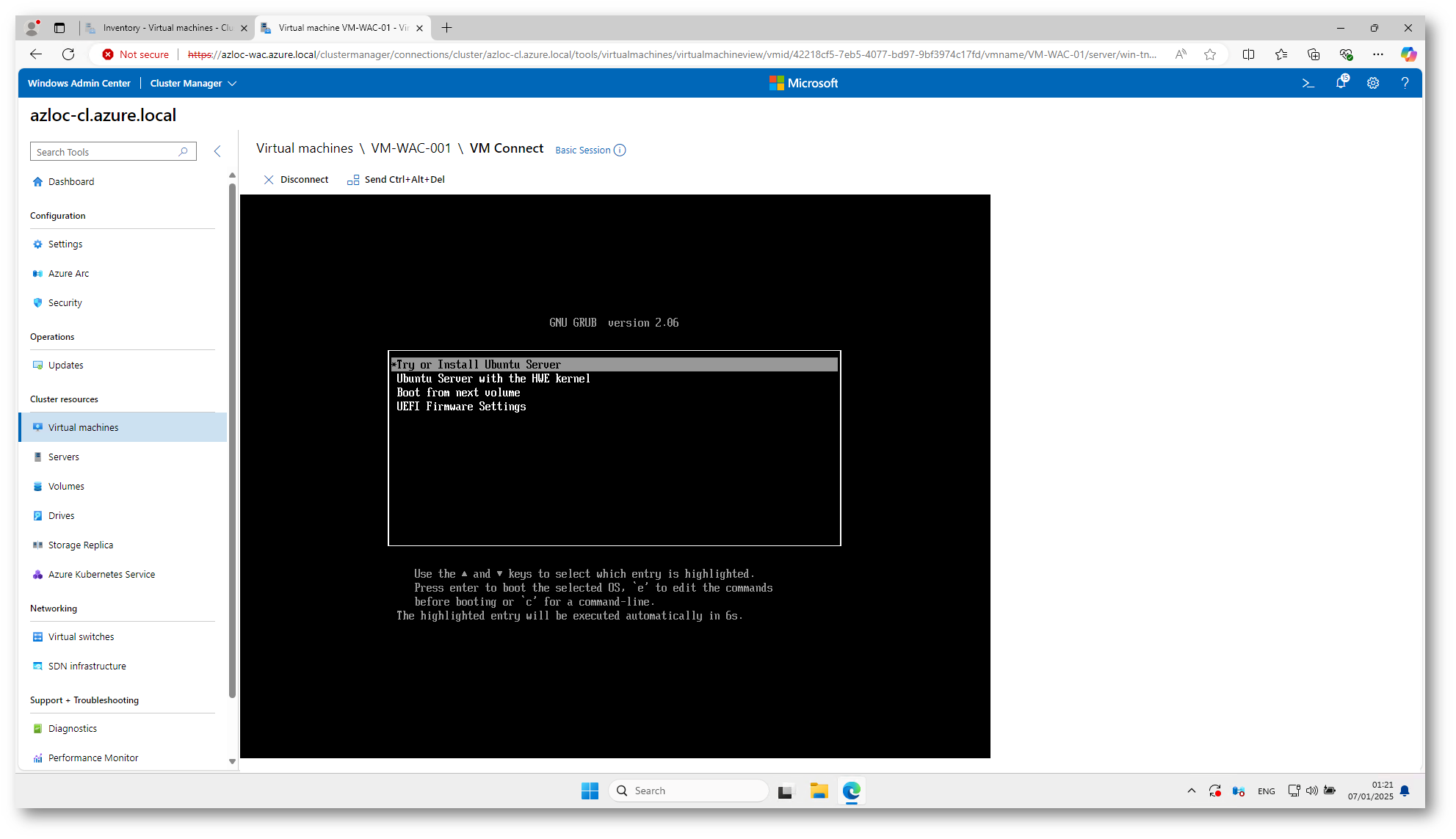Show Basic Session info icon
1456x839 pixels.
620,150
